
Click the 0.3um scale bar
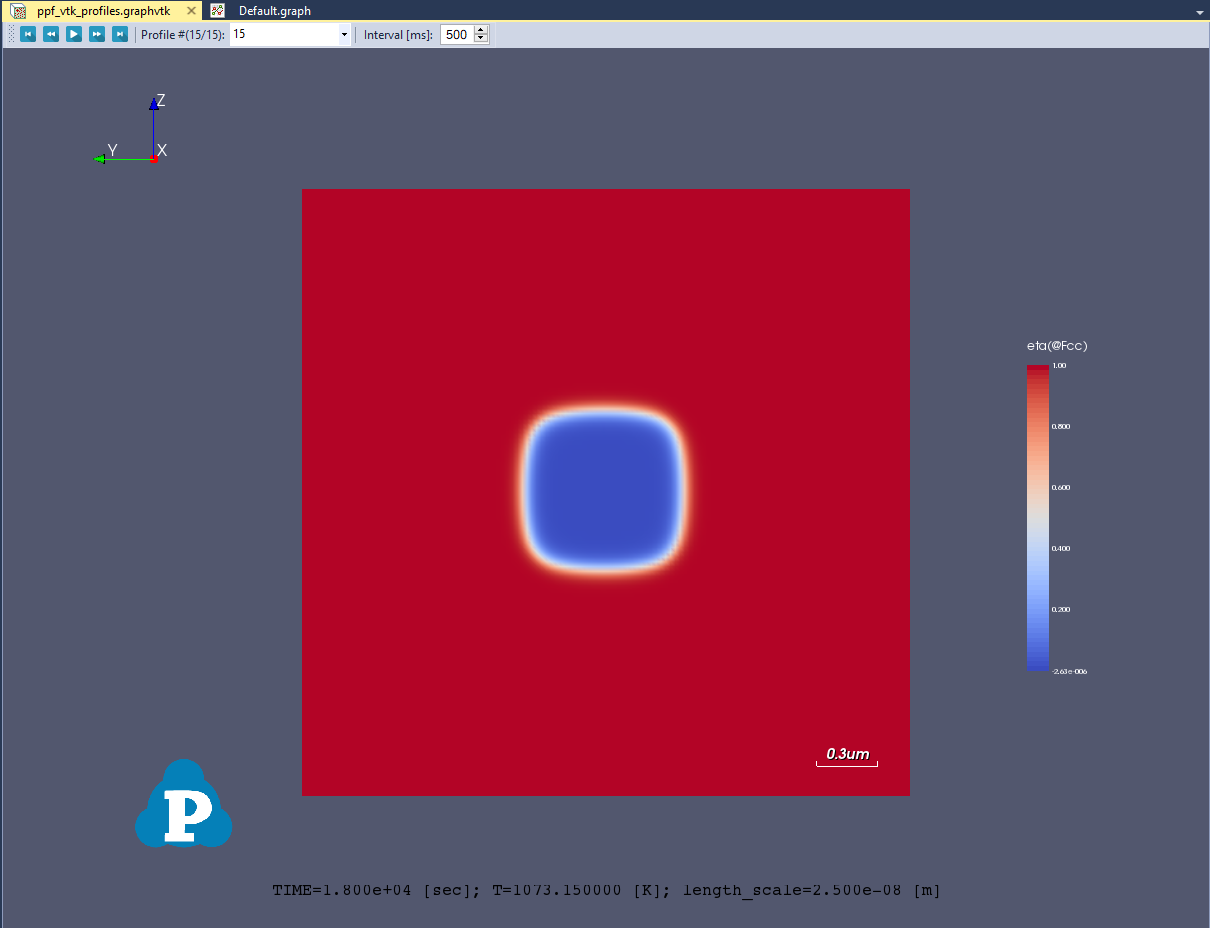tap(847, 764)
